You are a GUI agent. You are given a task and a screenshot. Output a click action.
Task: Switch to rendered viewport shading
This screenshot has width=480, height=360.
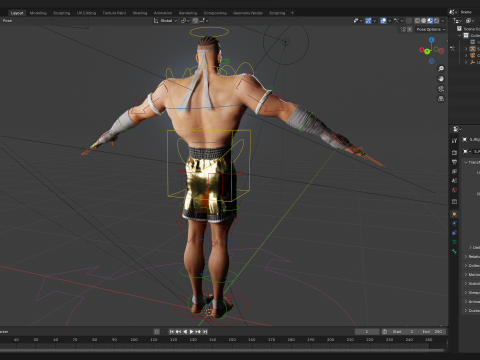[436, 21]
